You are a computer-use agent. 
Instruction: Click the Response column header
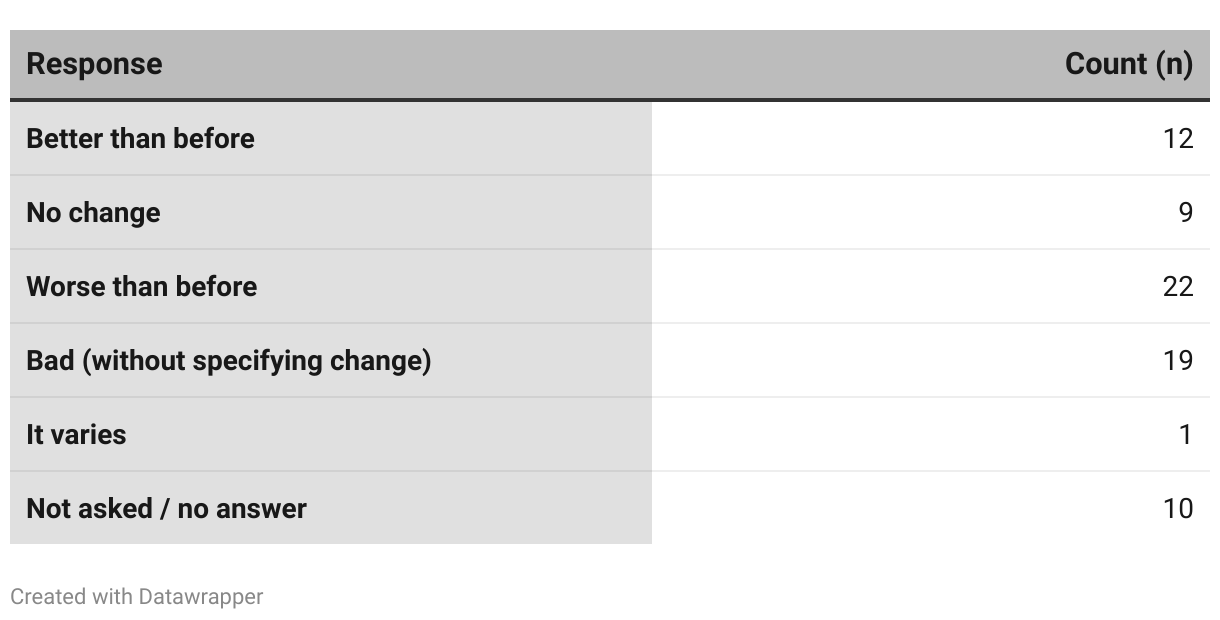tap(94, 64)
